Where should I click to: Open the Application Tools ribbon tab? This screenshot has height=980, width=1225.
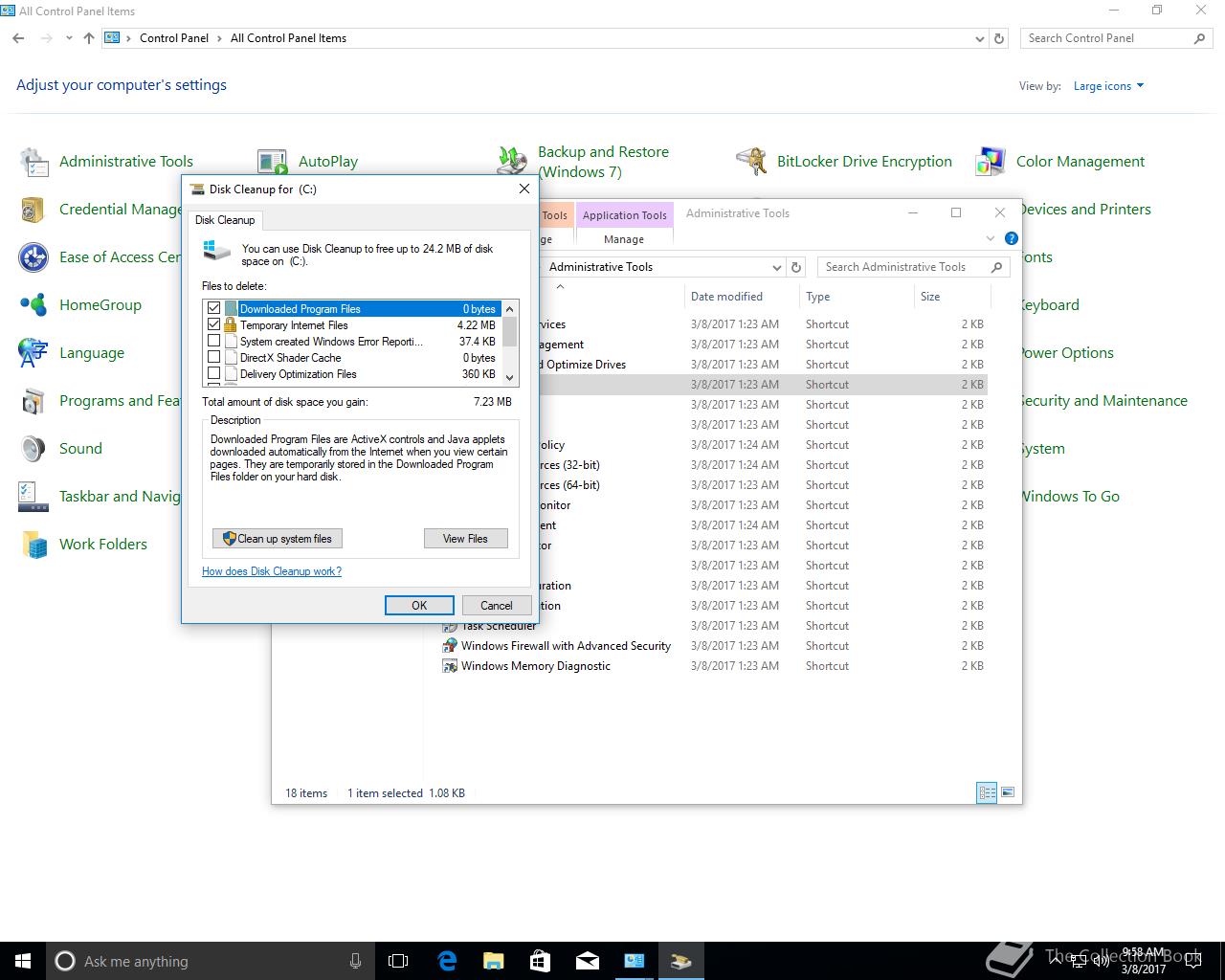(624, 215)
